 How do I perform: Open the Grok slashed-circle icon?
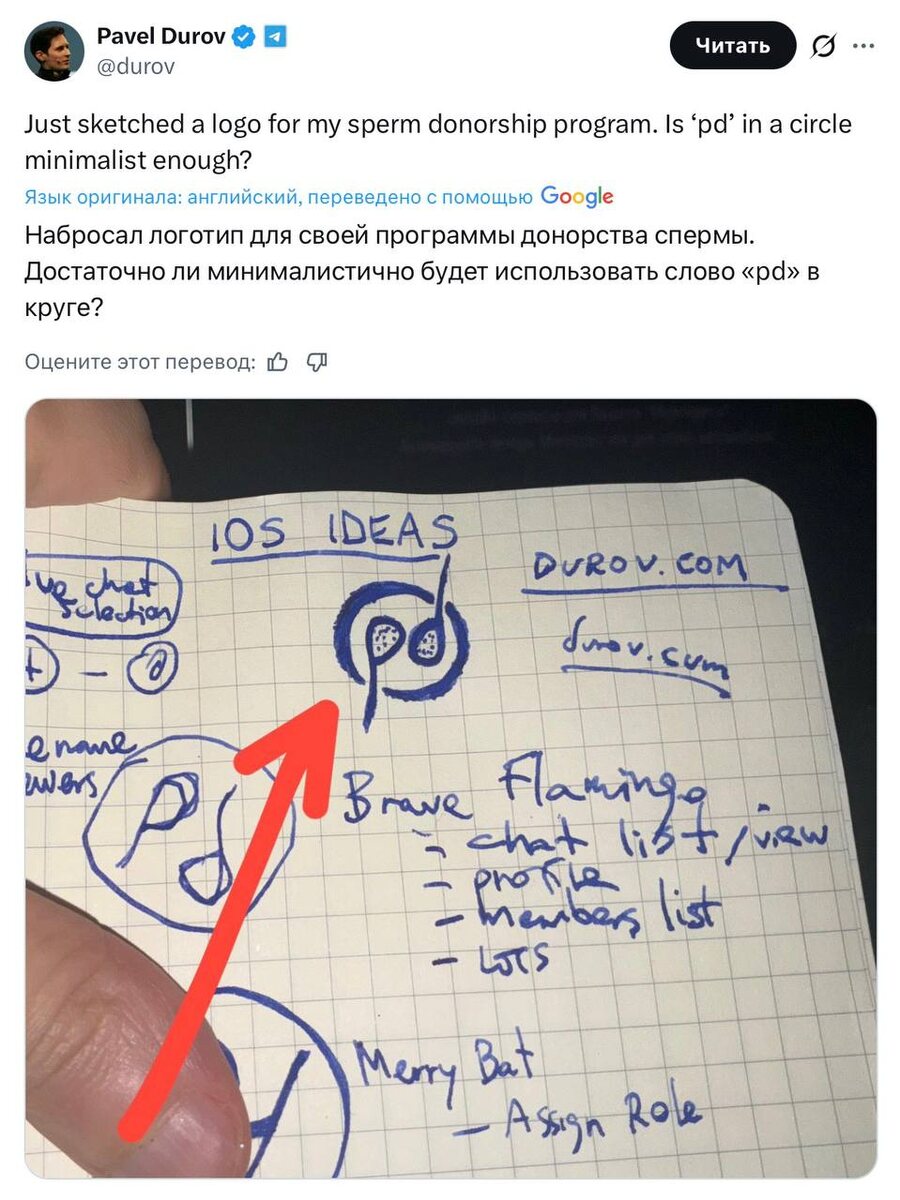tap(823, 46)
